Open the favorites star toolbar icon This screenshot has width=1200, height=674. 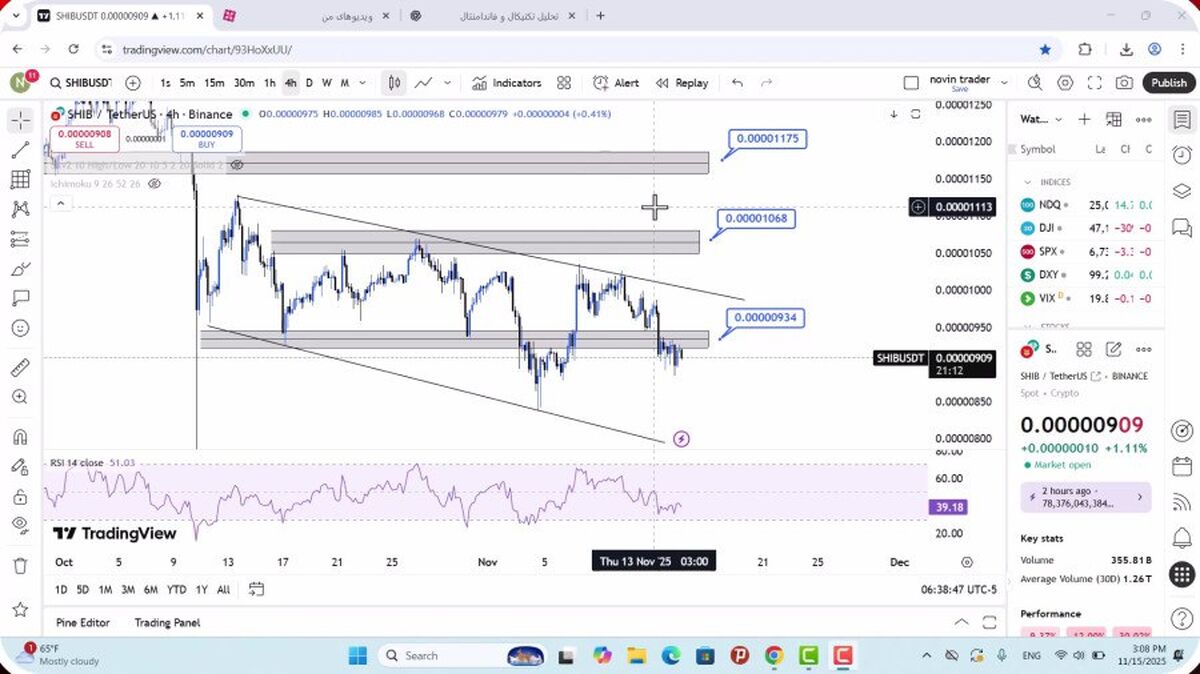[20, 609]
